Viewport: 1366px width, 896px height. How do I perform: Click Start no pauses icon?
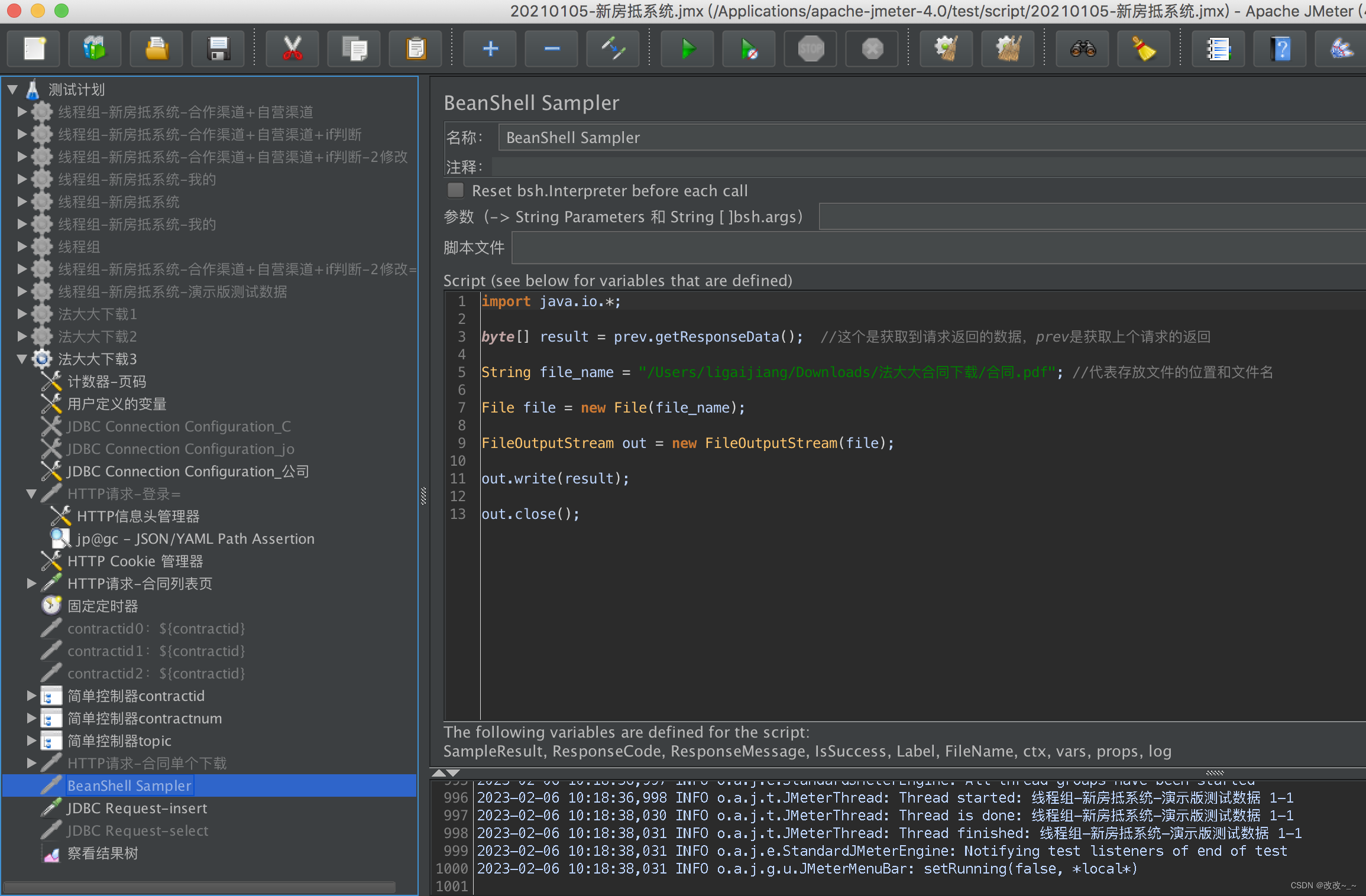[749, 48]
